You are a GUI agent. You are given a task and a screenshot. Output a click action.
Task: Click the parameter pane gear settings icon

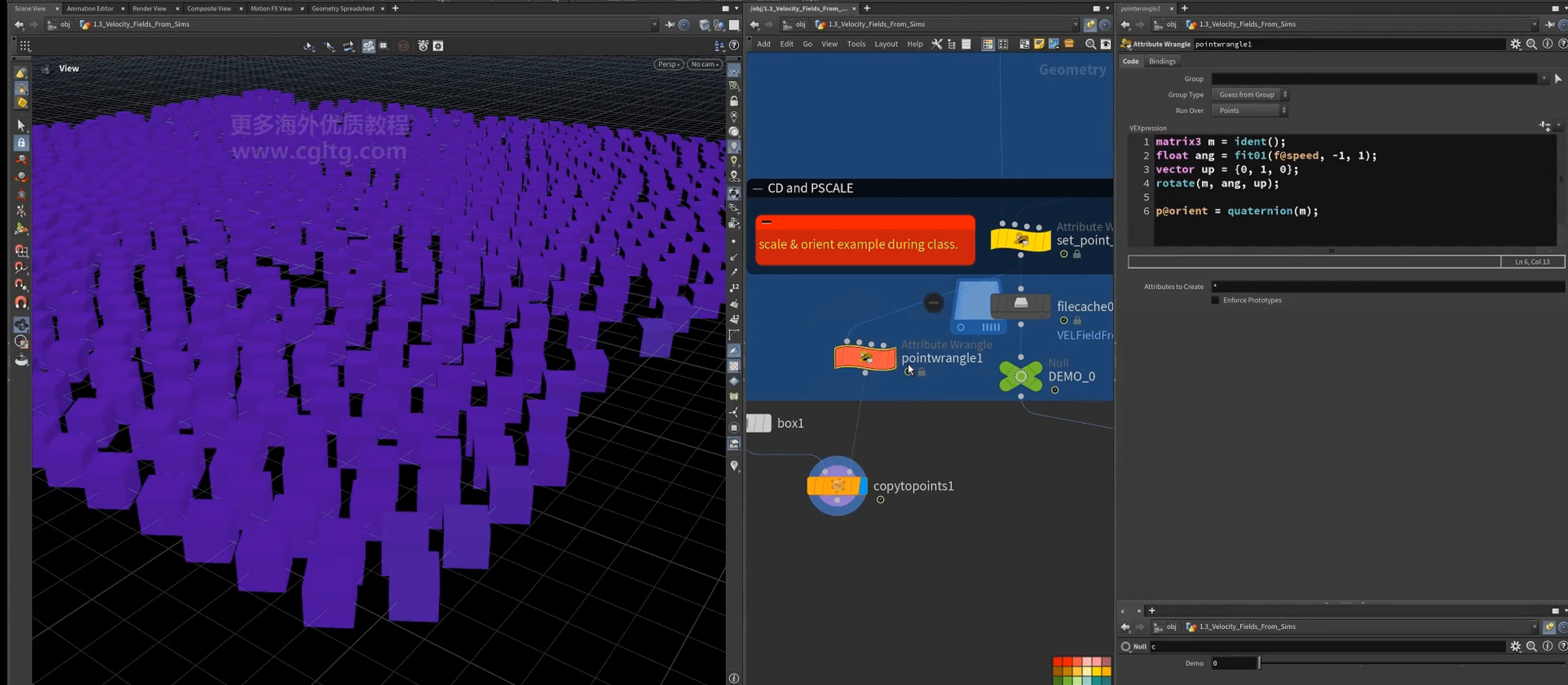coord(1515,44)
